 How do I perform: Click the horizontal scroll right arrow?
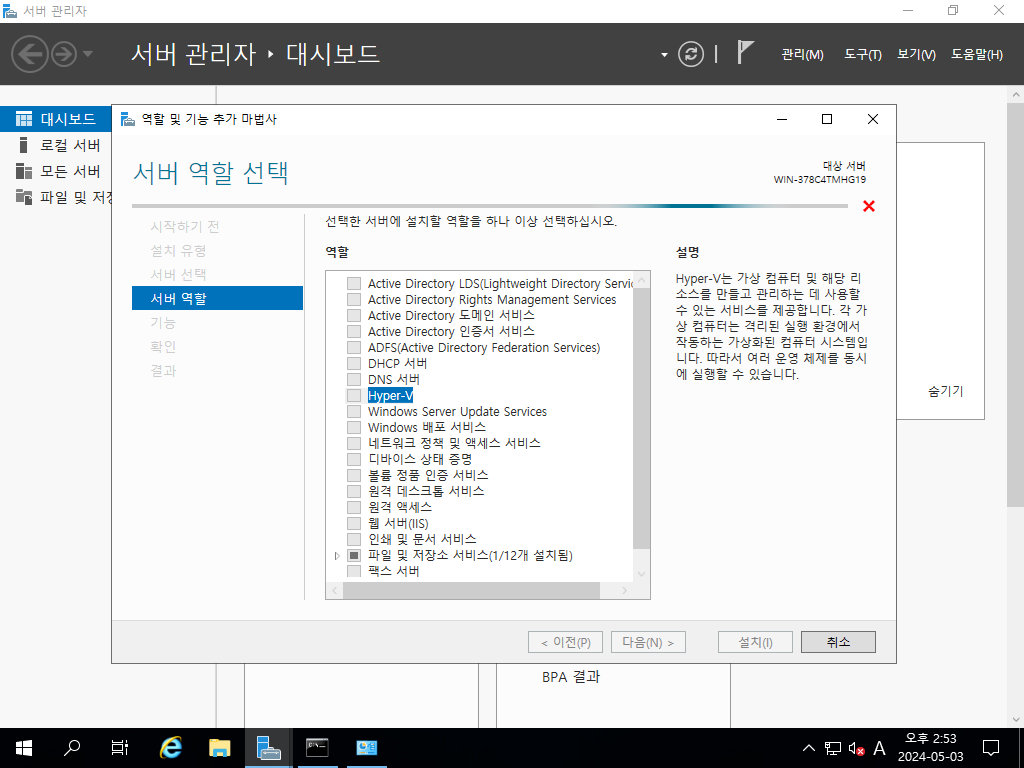[625, 590]
